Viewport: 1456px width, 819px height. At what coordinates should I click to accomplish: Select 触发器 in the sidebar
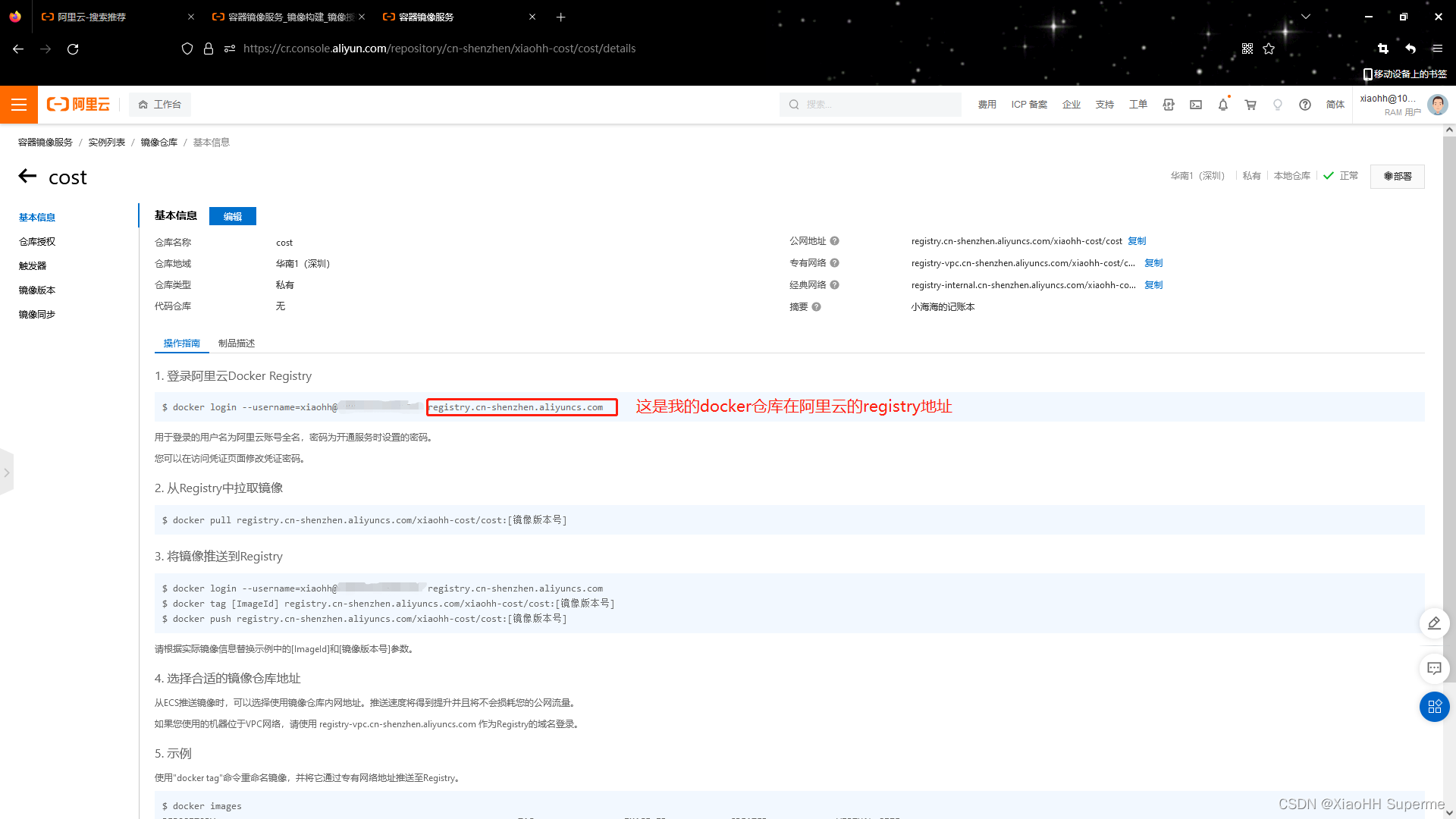tap(33, 266)
